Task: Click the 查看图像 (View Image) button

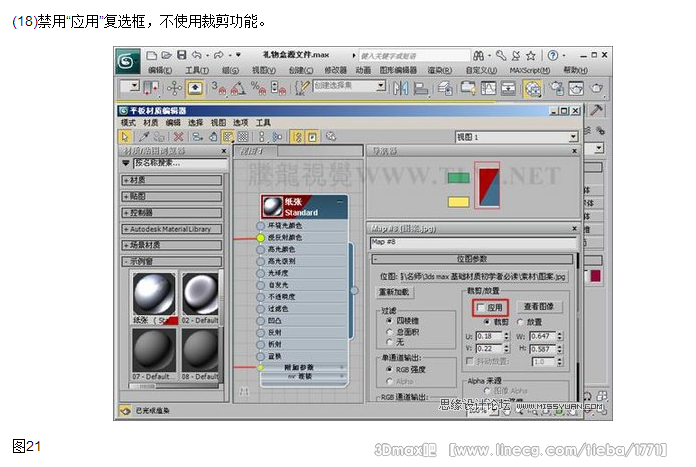Action: pyautogui.click(x=539, y=307)
